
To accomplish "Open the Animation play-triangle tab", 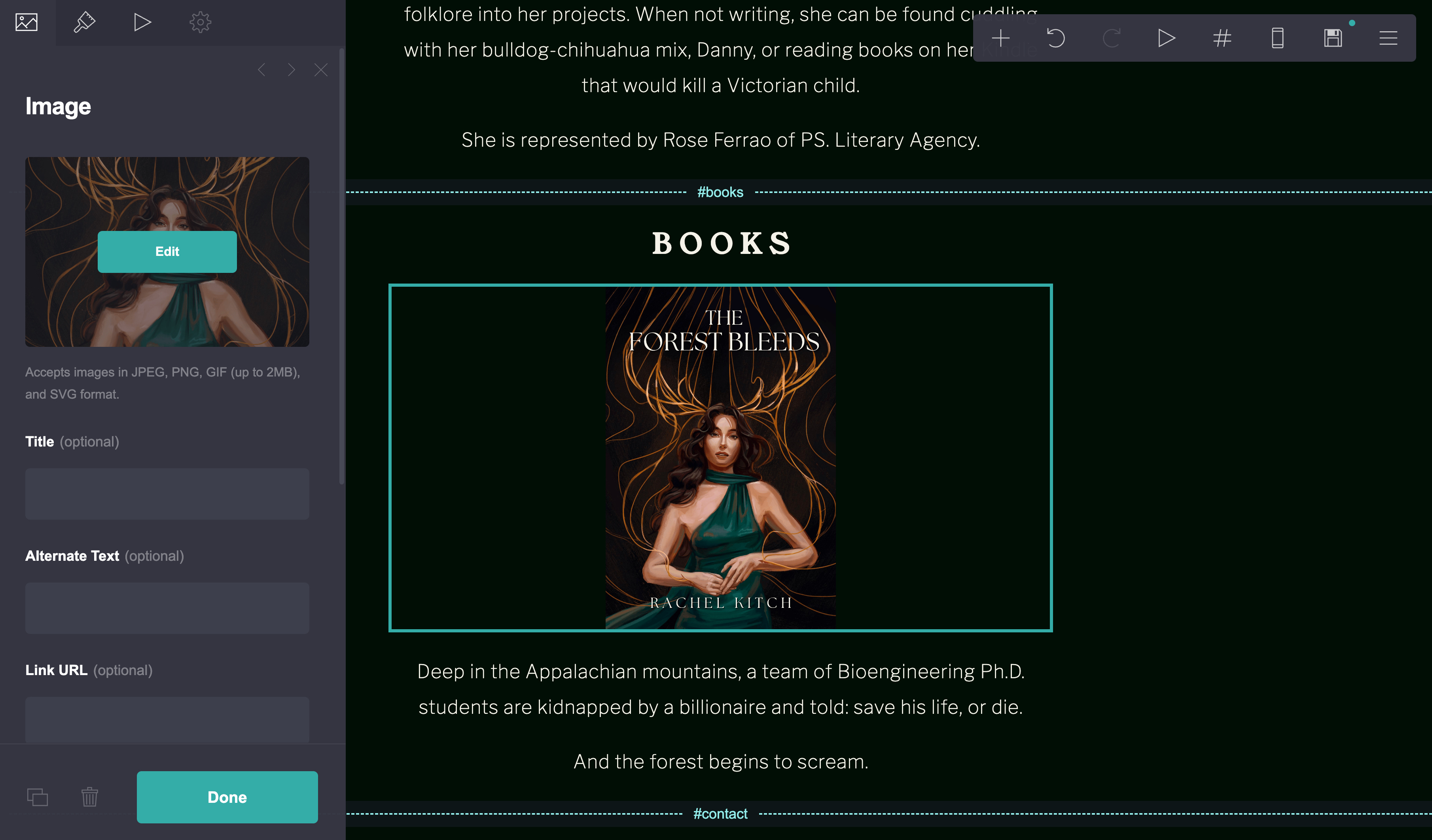I will click(x=142, y=23).
